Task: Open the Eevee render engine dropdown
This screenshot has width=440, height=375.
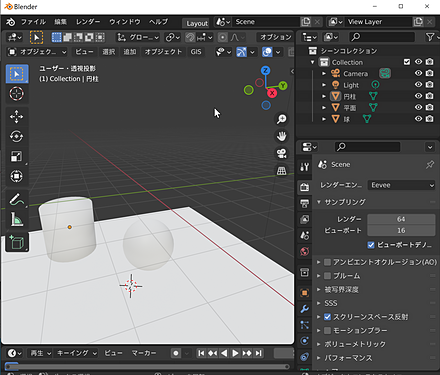Action: 401,185
